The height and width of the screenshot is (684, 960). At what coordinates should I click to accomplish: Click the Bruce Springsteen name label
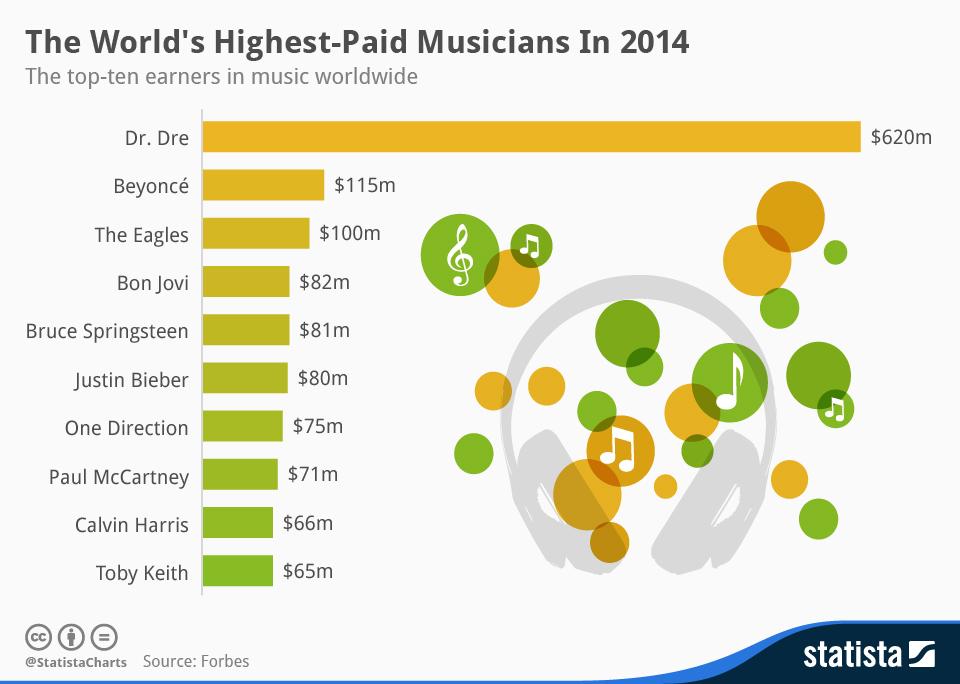tap(107, 331)
